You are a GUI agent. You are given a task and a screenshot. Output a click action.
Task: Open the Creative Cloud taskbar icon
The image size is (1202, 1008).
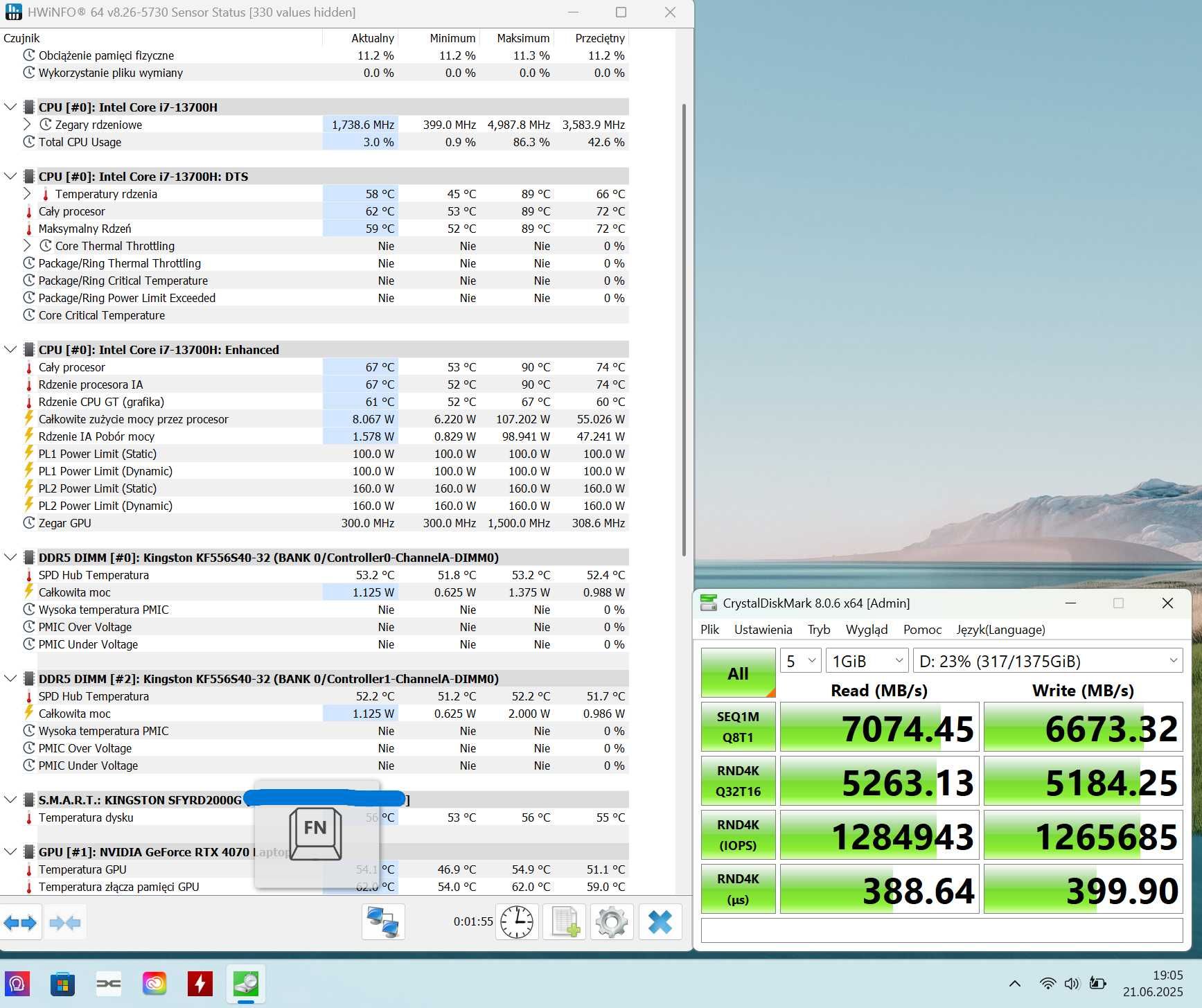click(x=154, y=984)
